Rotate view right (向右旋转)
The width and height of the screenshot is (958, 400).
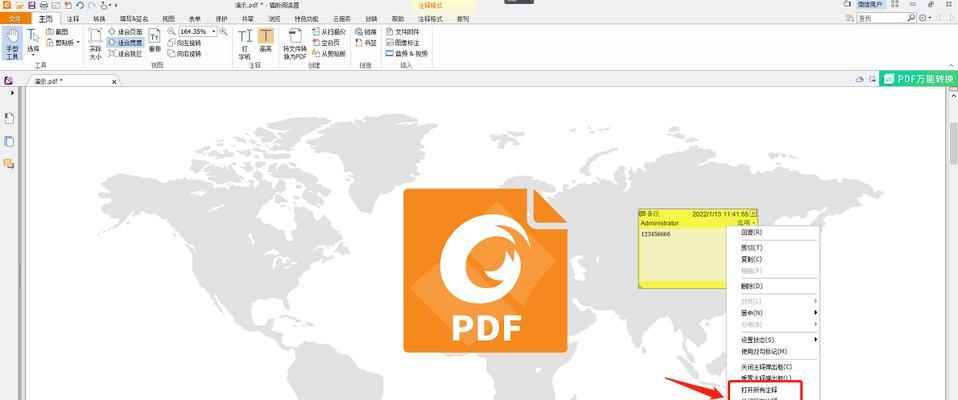click(185, 54)
